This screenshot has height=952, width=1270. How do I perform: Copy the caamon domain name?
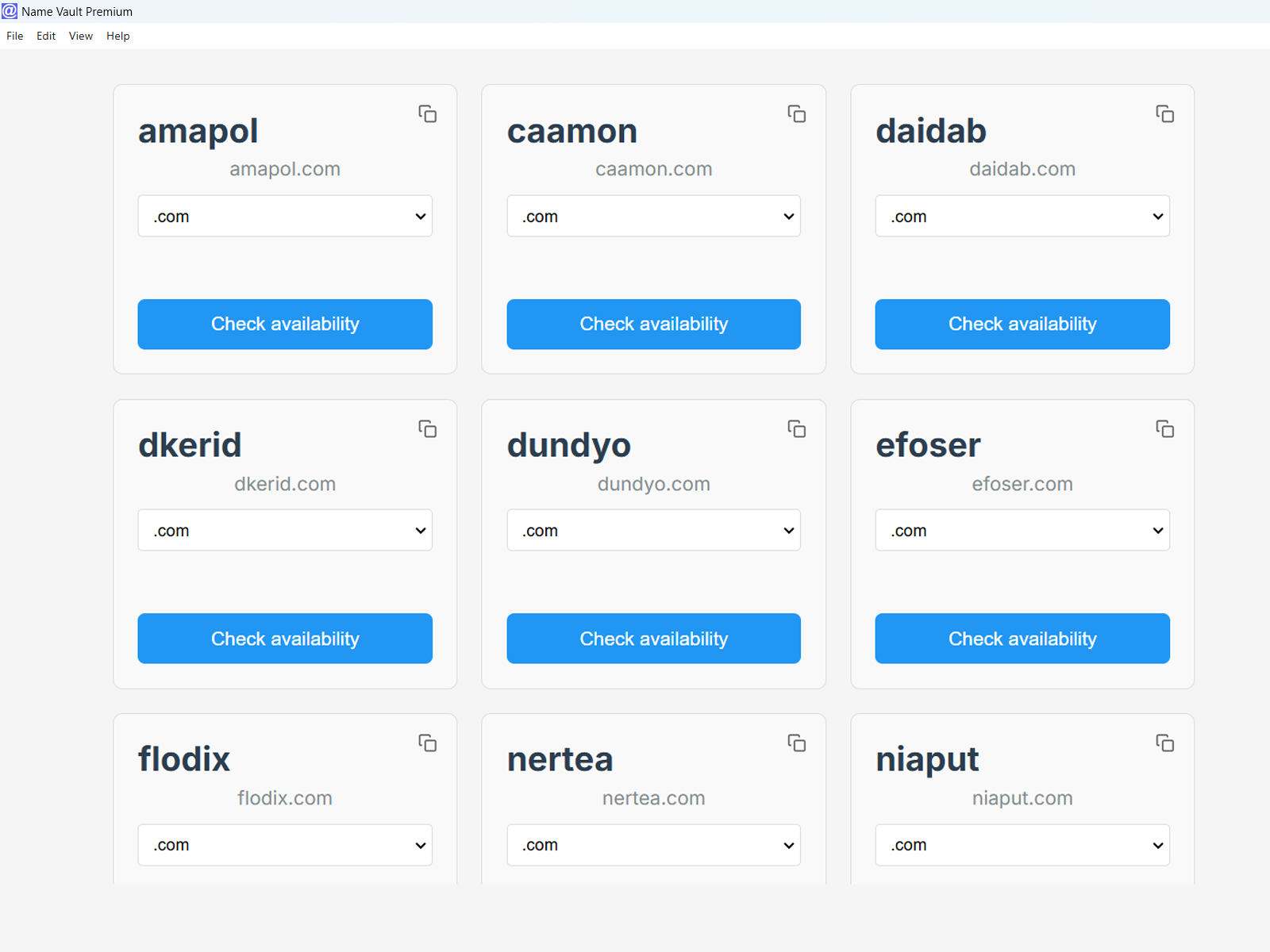pos(796,114)
